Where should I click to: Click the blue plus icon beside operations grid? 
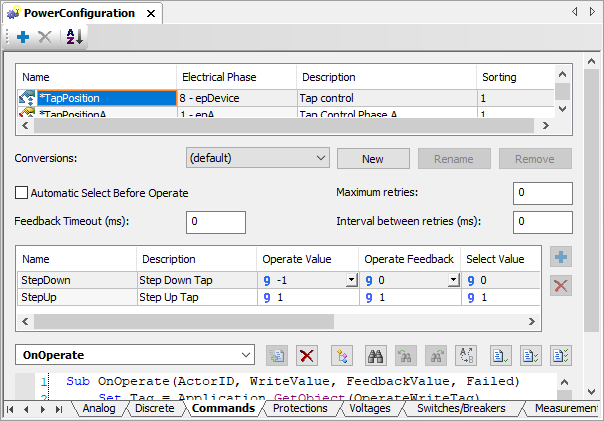click(x=561, y=258)
